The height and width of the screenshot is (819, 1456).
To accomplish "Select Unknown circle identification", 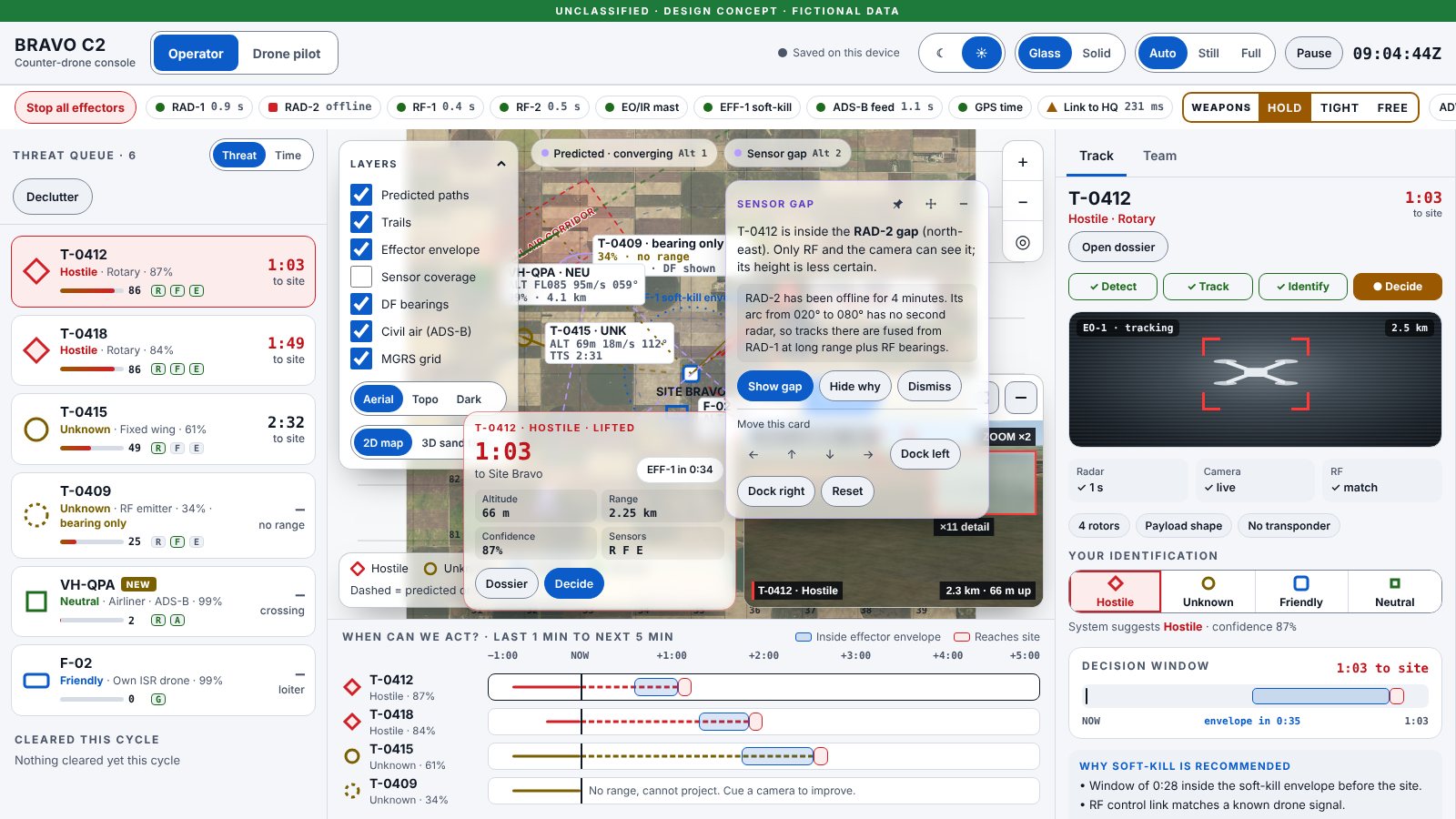I will pyautogui.click(x=1208, y=591).
